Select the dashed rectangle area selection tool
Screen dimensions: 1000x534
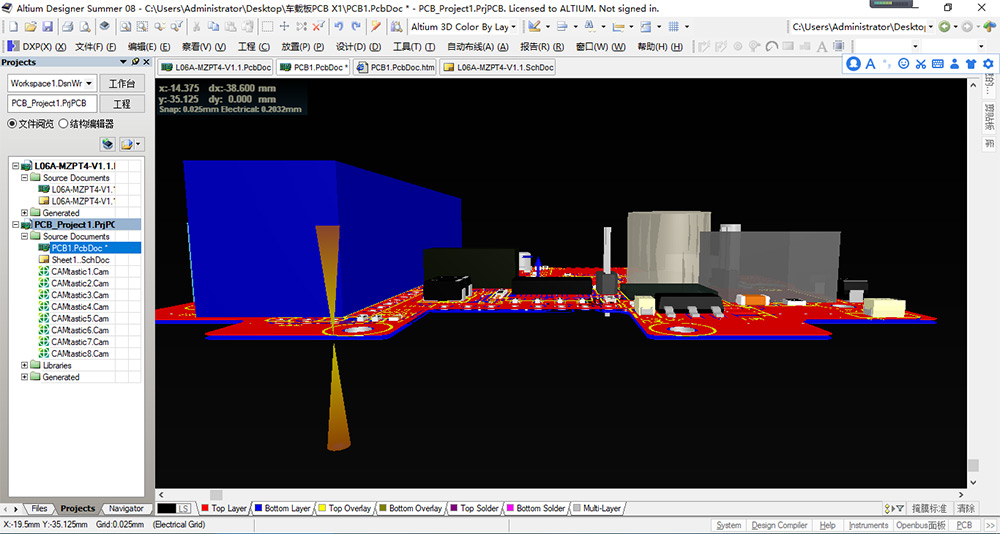click(x=268, y=27)
